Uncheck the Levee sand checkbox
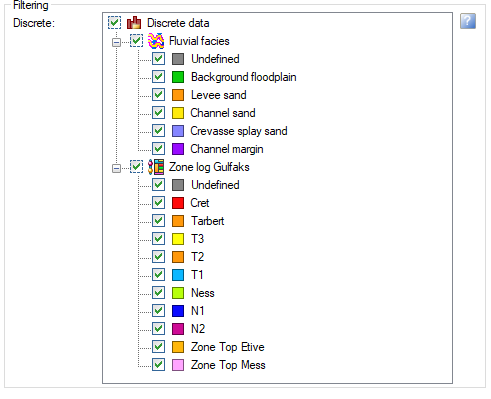 pos(158,95)
